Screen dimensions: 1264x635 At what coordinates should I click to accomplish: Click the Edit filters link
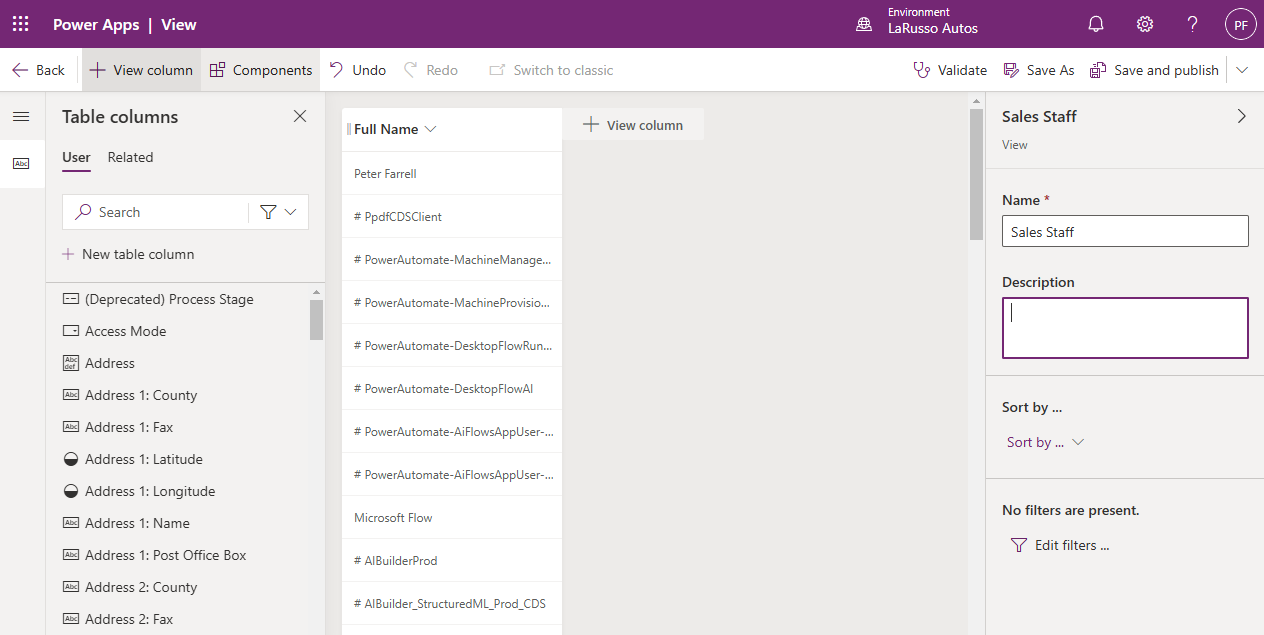point(1070,544)
